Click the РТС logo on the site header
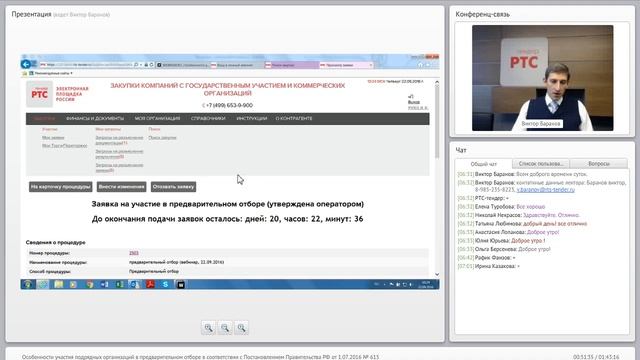This screenshot has width=640, height=360. (40, 94)
